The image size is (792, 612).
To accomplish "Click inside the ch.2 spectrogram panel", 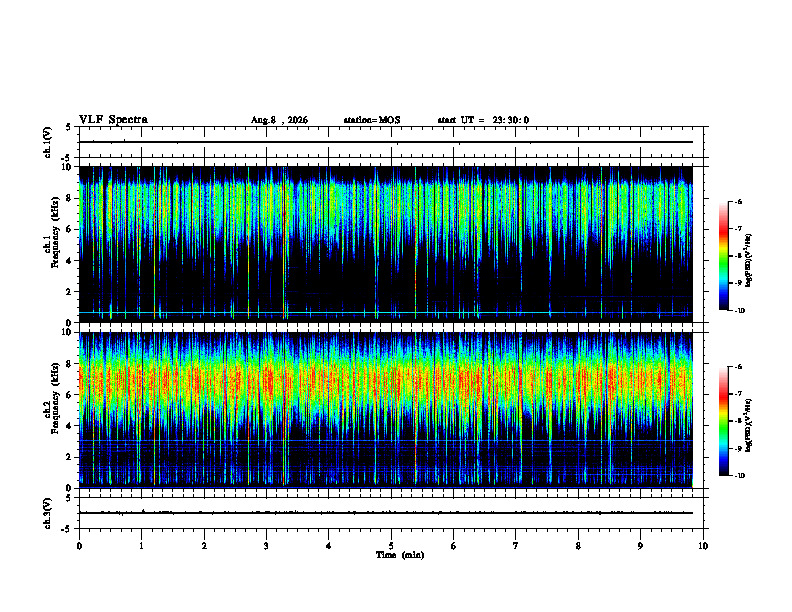I will 386,410.
